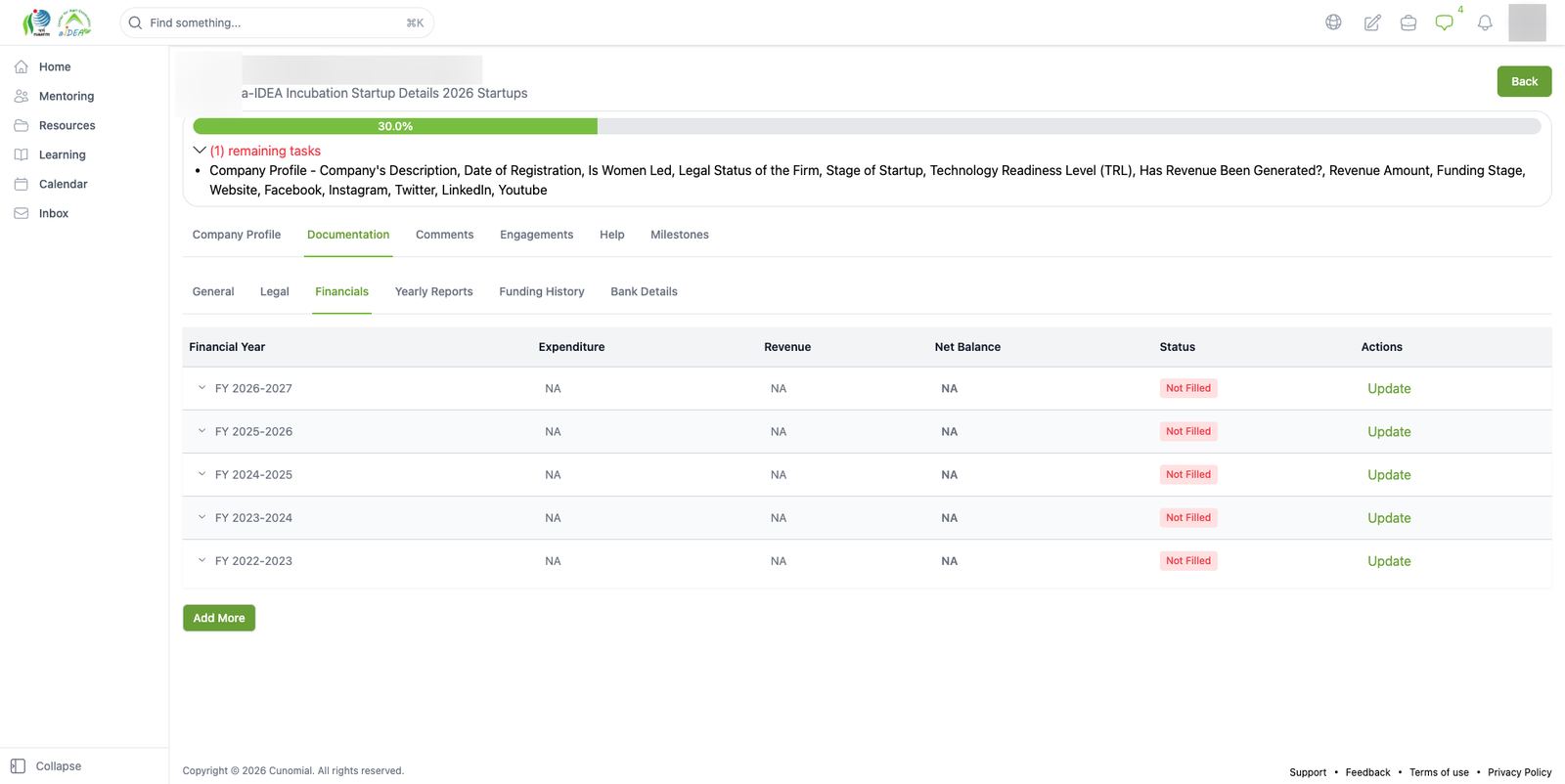This screenshot has height=784, width=1565.
Task: Open the globe language icon
Action: click(1333, 22)
